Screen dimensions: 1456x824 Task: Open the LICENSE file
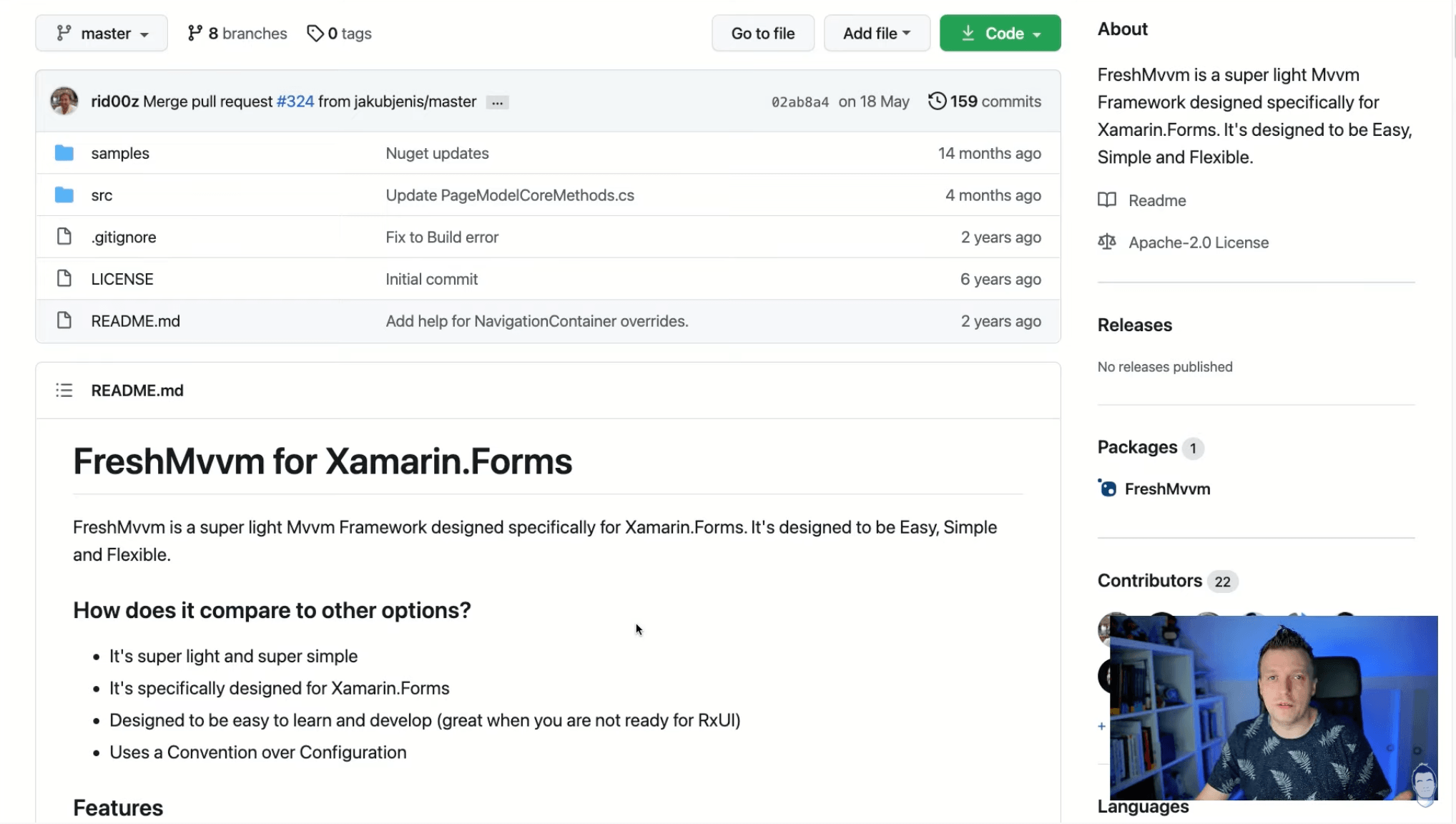click(x=122, y=279)
